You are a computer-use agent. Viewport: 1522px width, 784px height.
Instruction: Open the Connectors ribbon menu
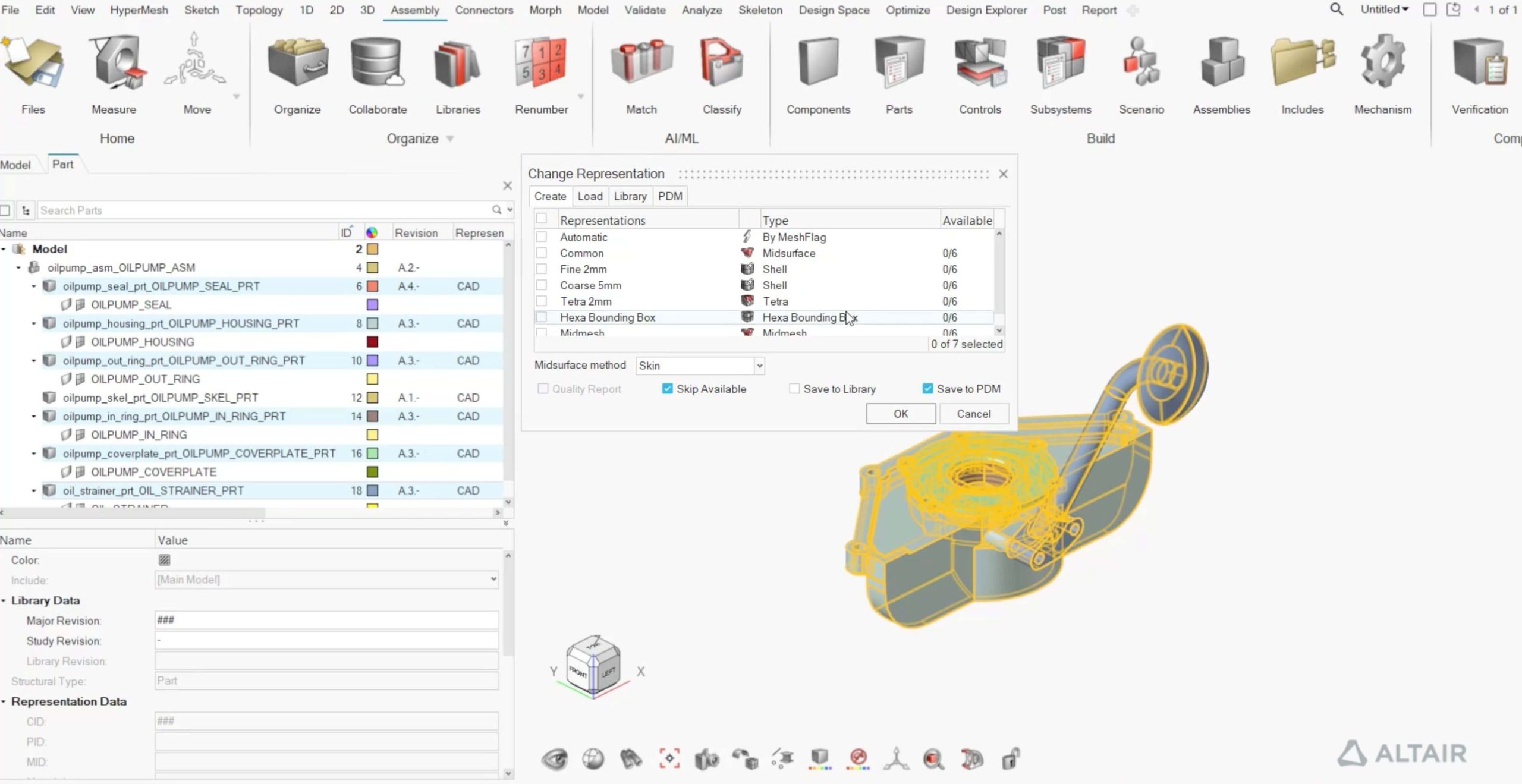pyautogui.click(x=483, y=10)
